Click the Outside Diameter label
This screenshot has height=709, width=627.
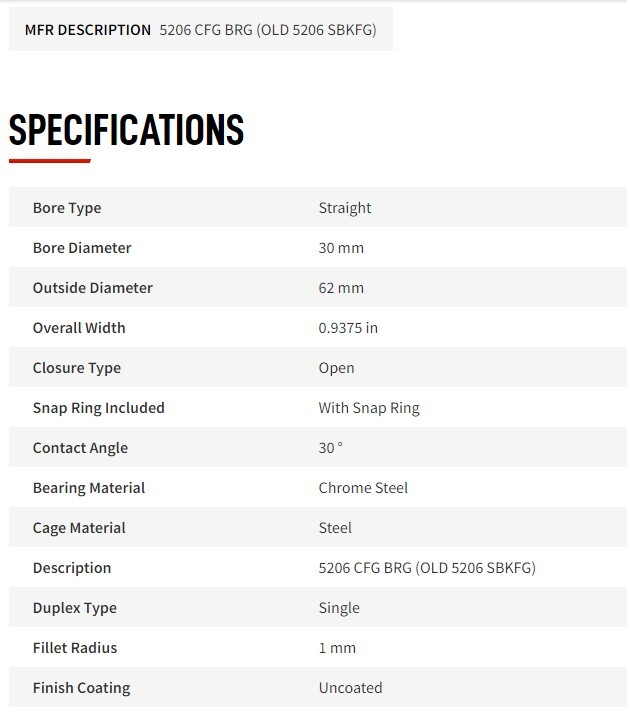click(93, 288)
